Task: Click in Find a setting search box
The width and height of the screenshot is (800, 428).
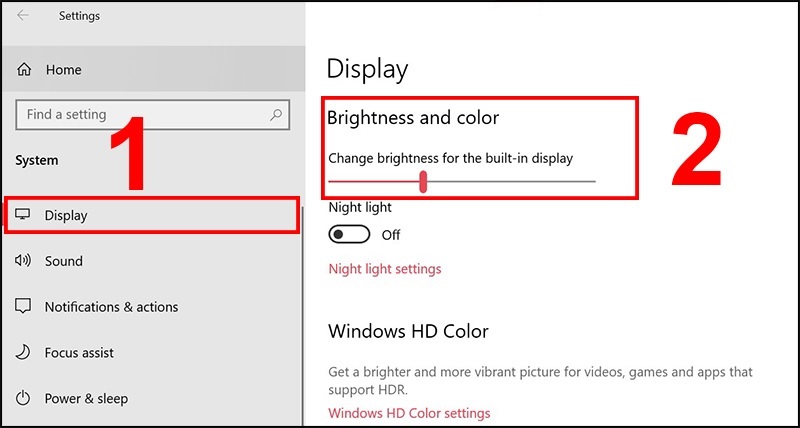Action: 153,114
